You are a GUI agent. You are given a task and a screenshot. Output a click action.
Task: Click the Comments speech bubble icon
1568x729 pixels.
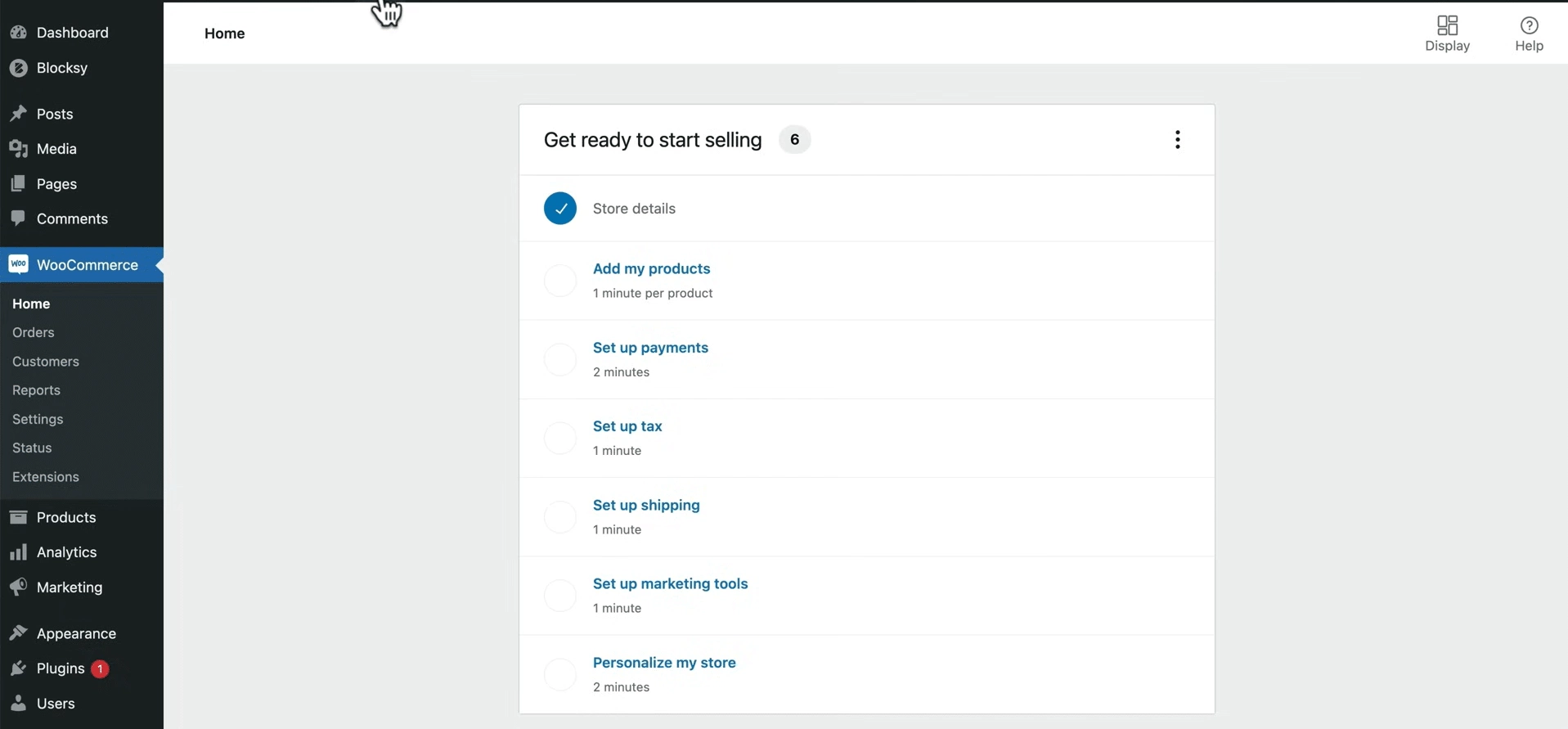click(18, 218)
